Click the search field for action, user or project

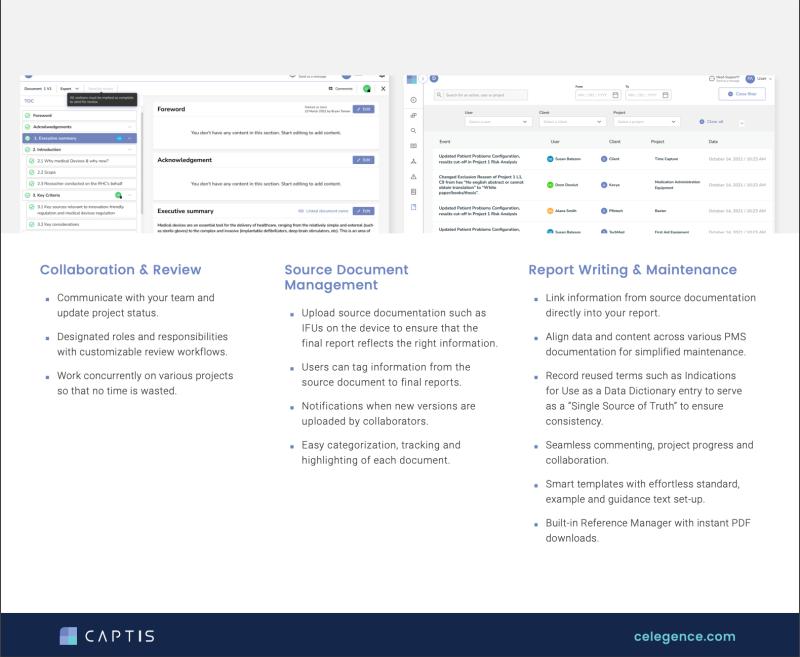(x=481, y=95)
